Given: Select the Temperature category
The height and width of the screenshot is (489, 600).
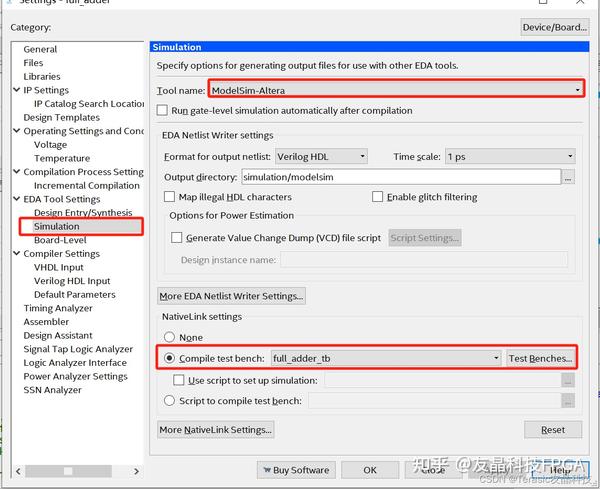Looking at the screenshot, I should tap(62, 158).
